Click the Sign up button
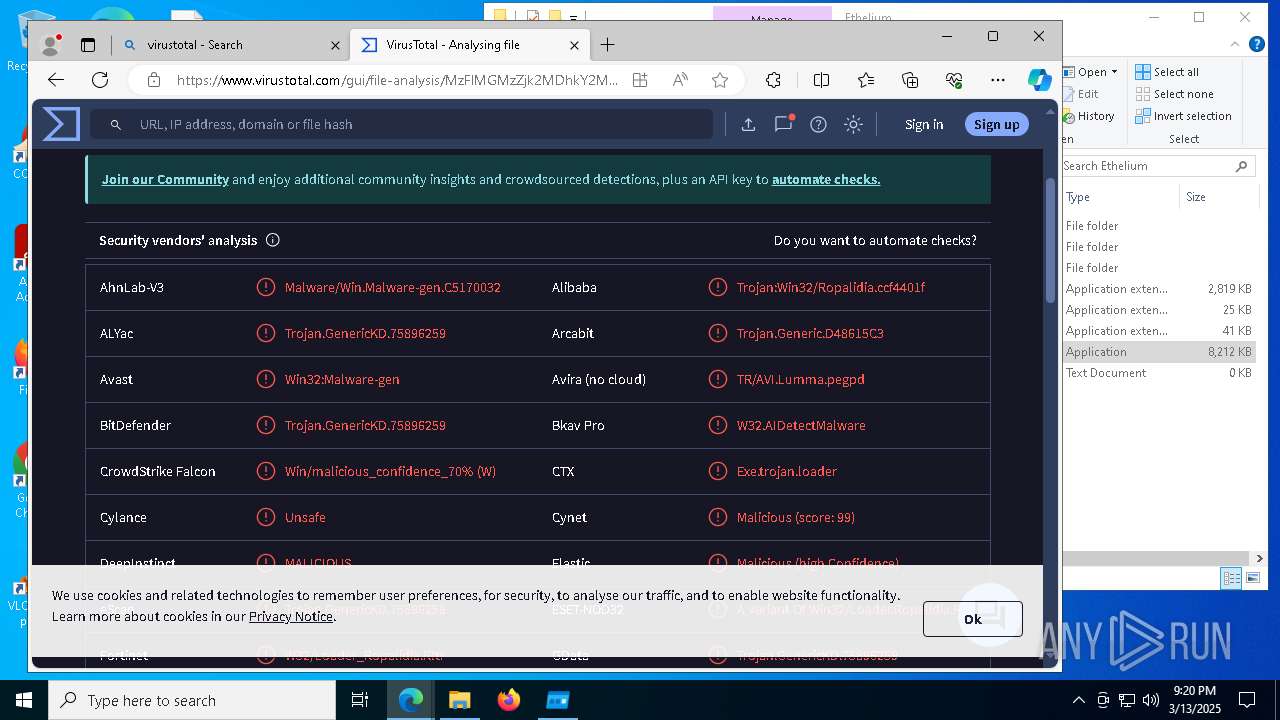Image resolution: width=1280 pixels, height=720 pixels. (x=996, y=124)
